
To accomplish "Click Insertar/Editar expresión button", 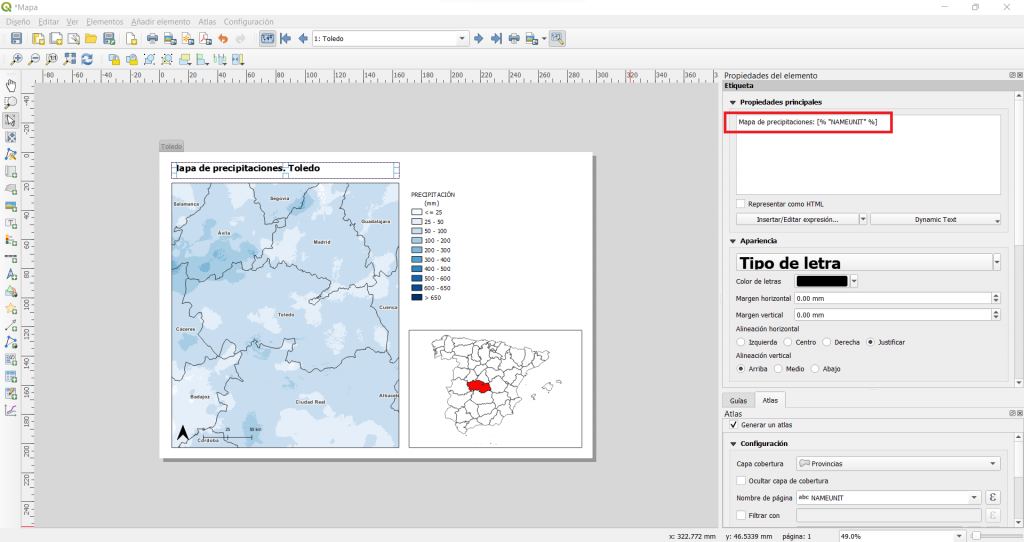I will 797,219.
